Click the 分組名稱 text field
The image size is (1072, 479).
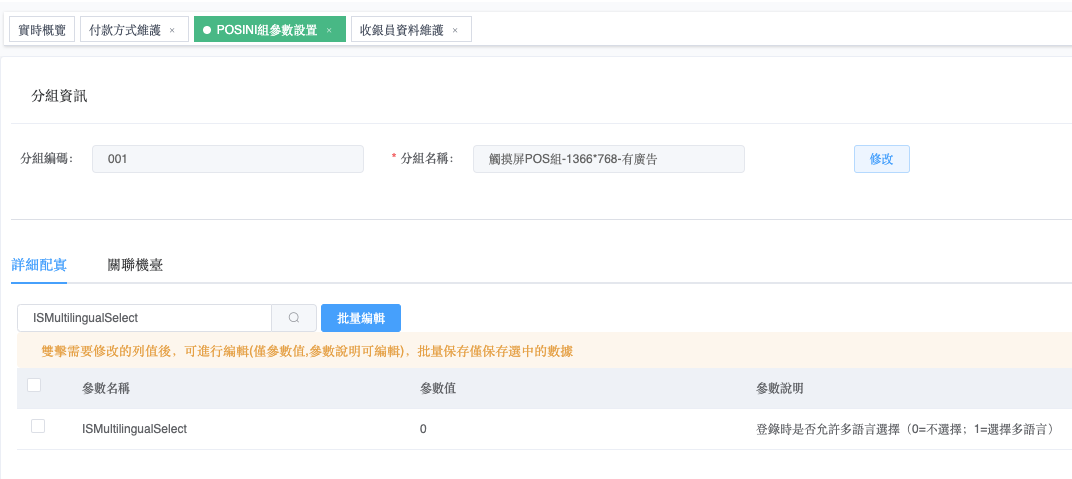608,159
